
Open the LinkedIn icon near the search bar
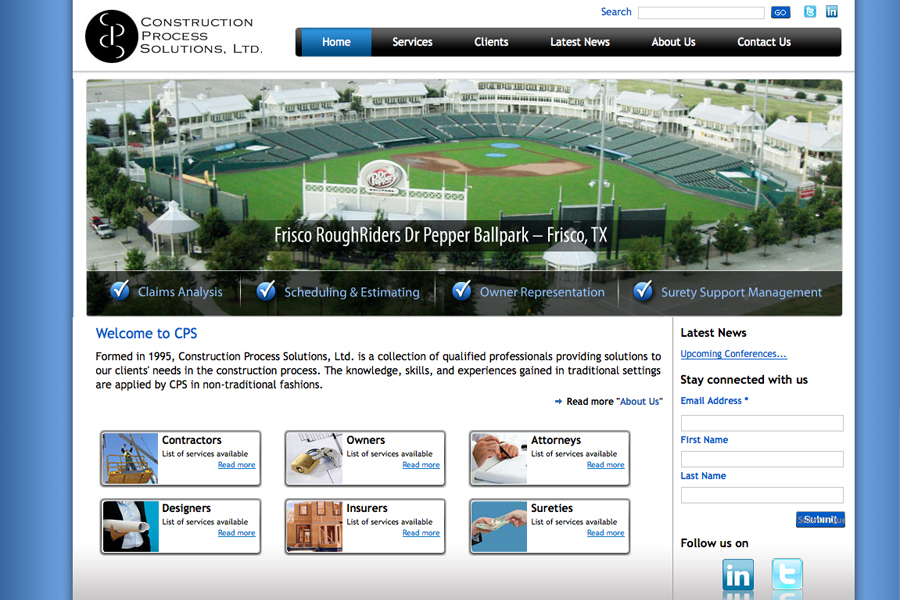pos(831,12)
